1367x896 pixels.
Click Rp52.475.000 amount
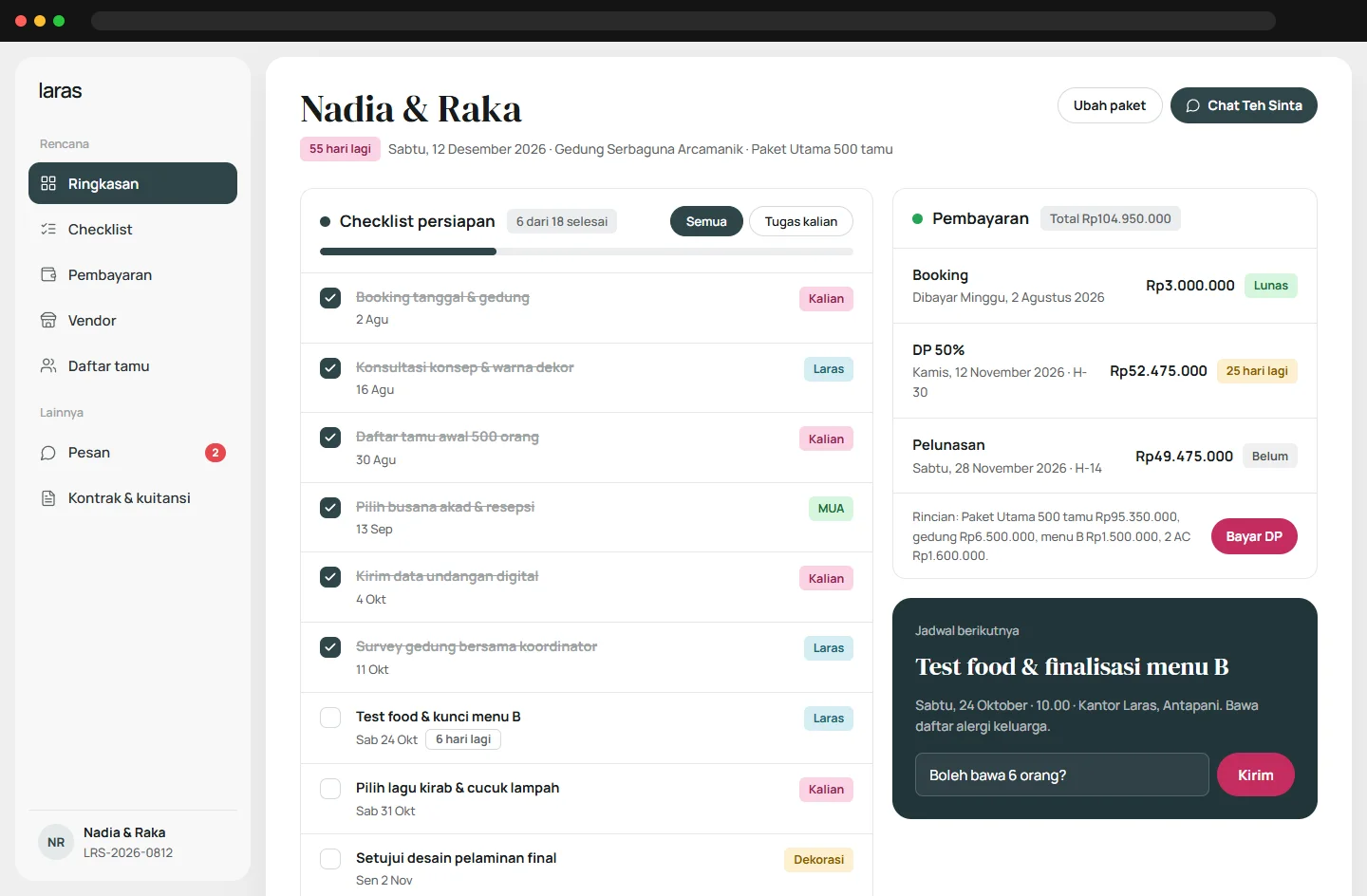pos(1158,371)
